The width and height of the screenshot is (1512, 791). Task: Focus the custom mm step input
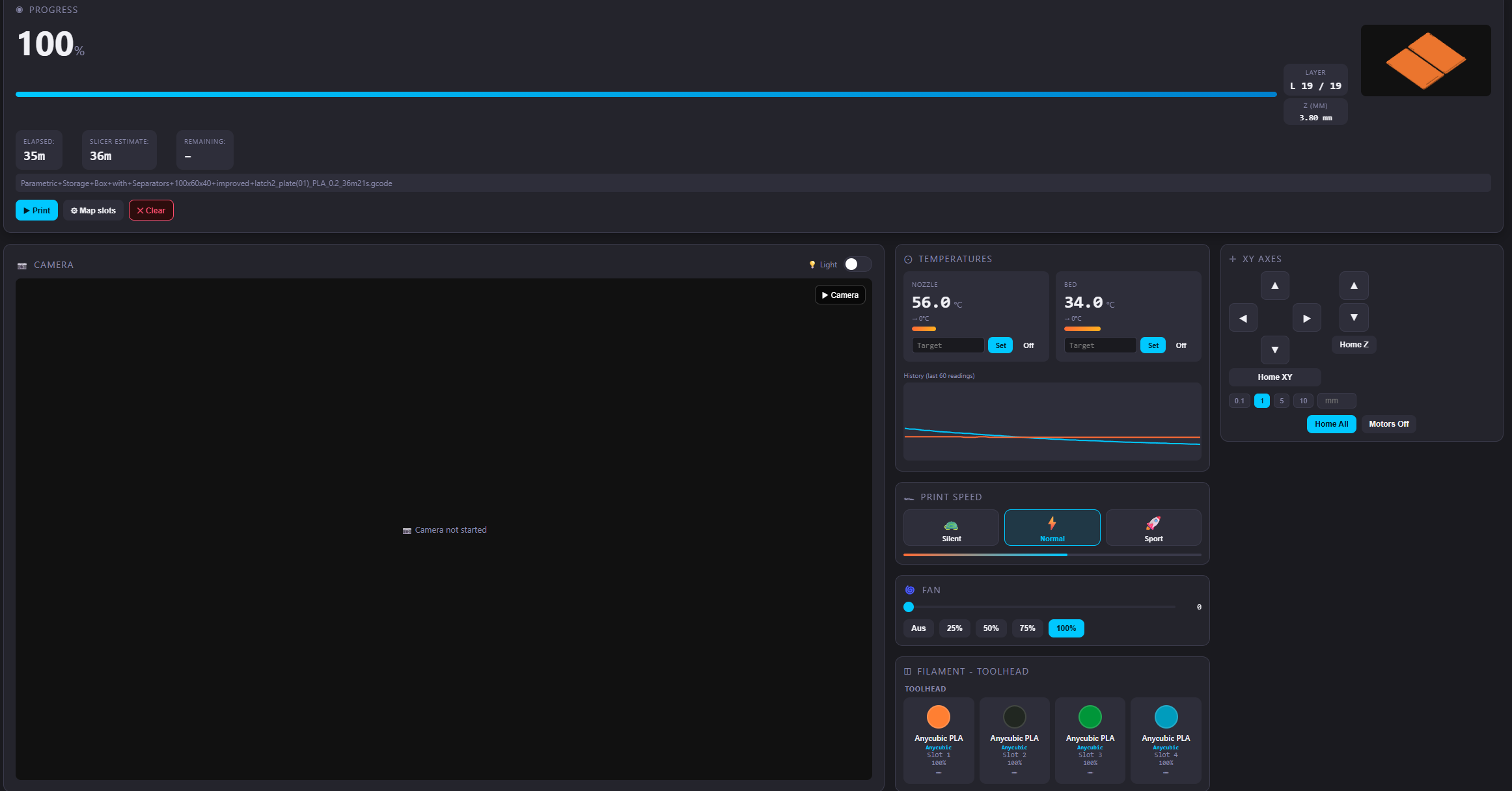[1337, 401]
